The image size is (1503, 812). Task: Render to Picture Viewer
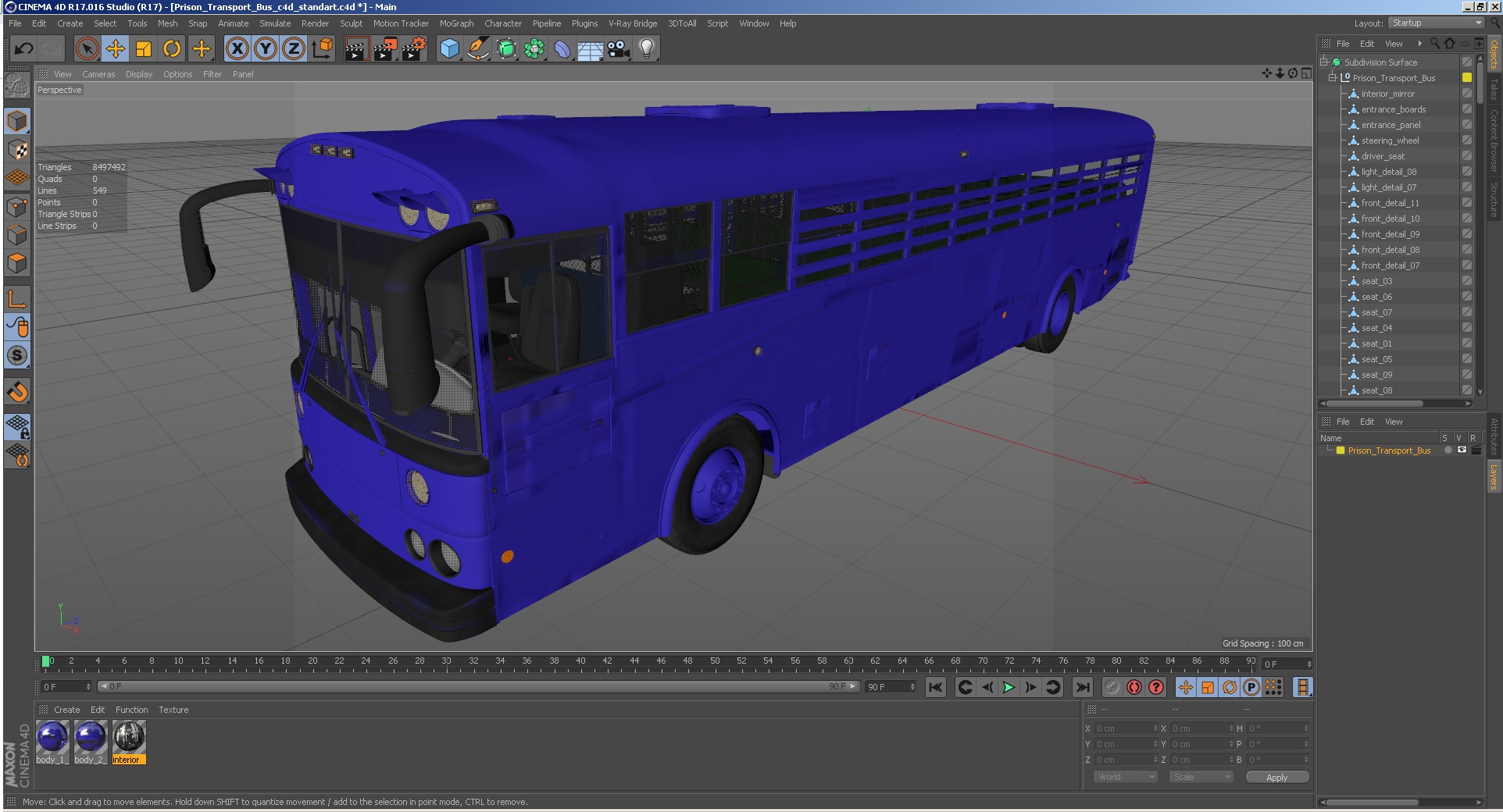[x=384, y=49]
